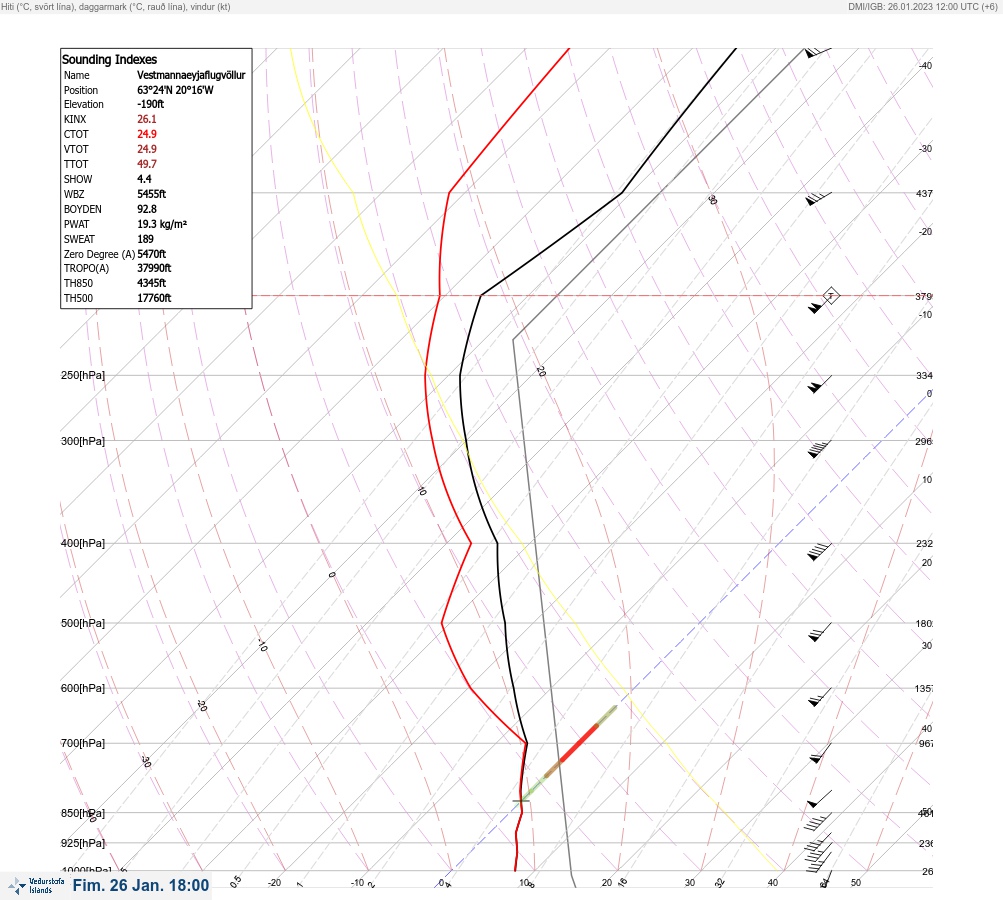1003x900 pixels.
Task: Click the LCL tick marker above 850 hPa
Action: pyautogui.click(x=521, y=800)
